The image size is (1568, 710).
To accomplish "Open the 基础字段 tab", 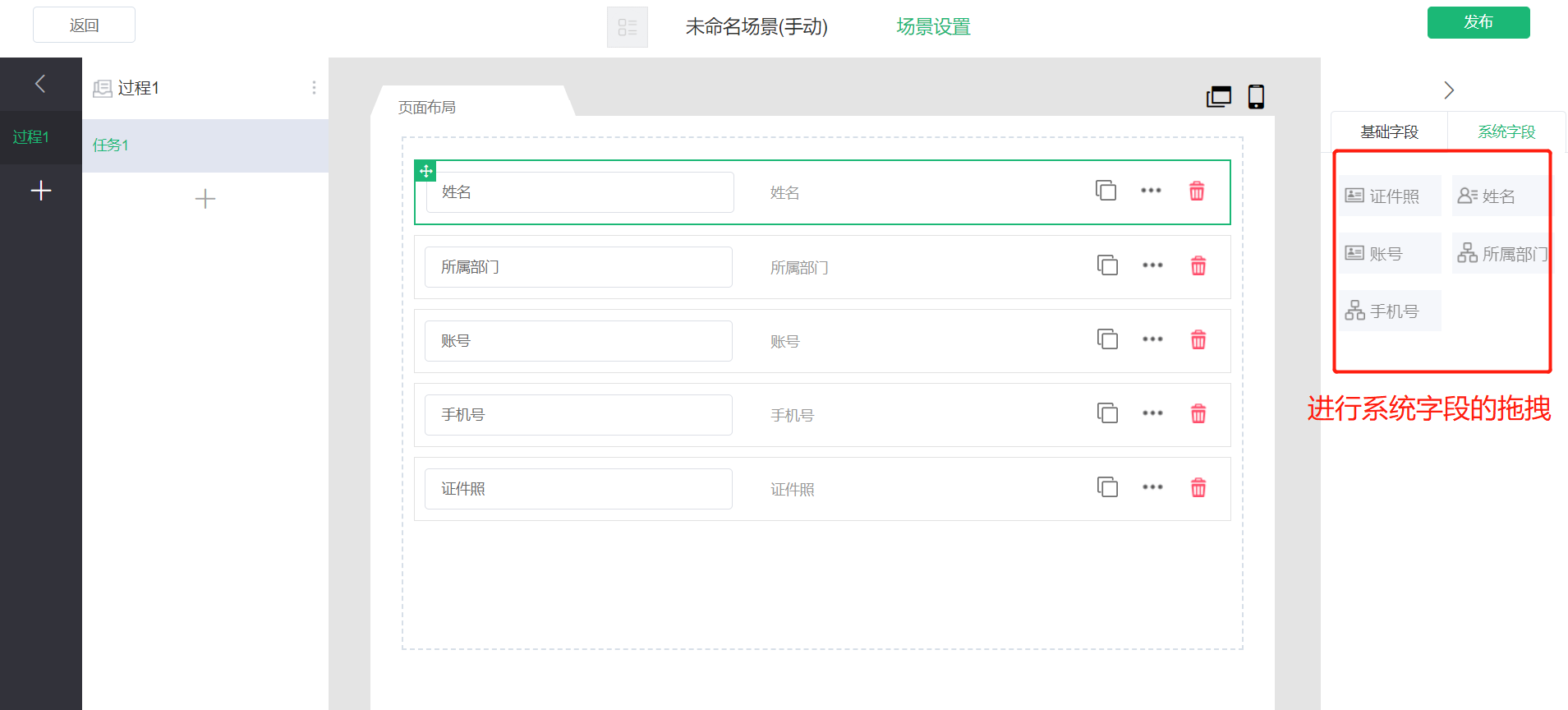I will point(1389,132).
